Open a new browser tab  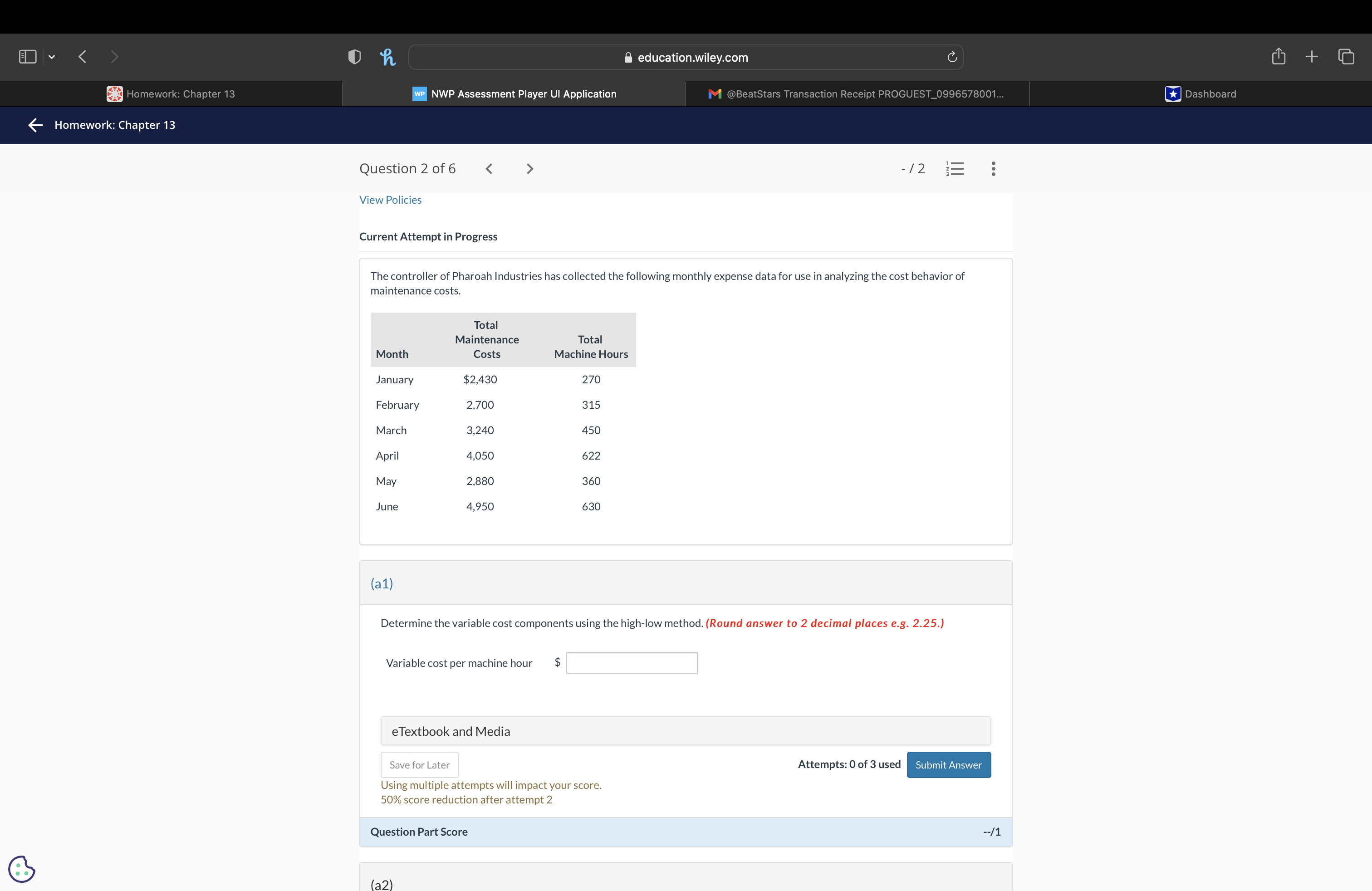click(1311, 56)
